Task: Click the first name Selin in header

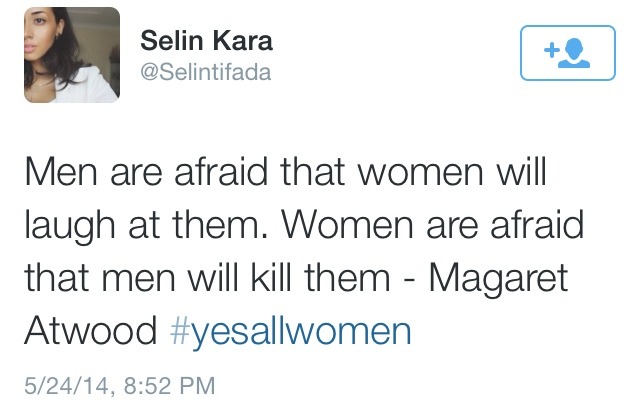Action: click(171, 41)
